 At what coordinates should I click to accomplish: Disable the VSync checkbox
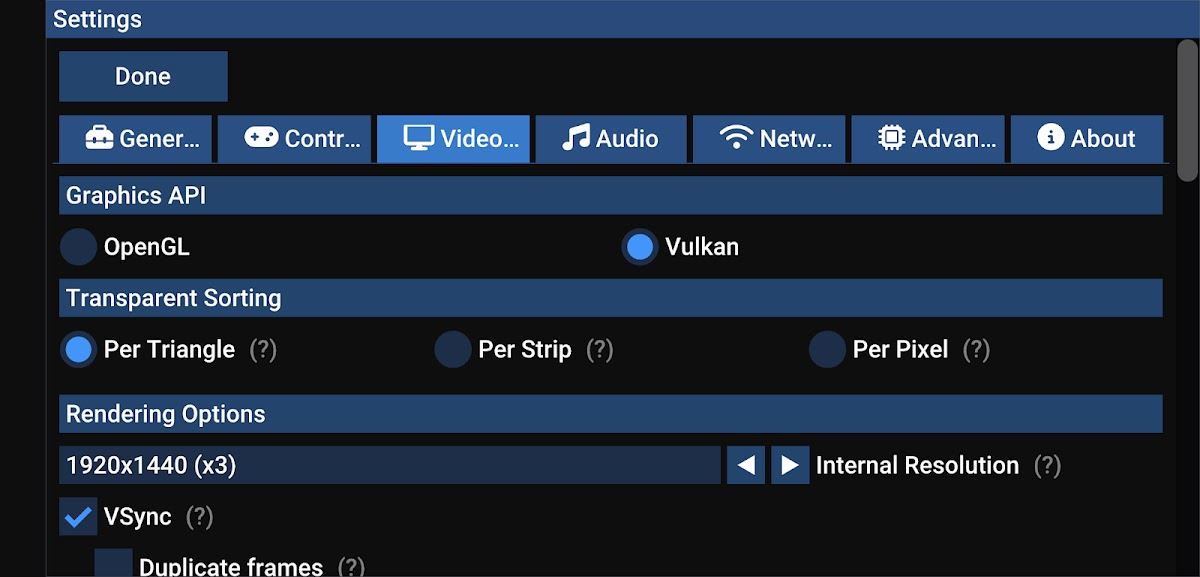click(x=78, y=517)
